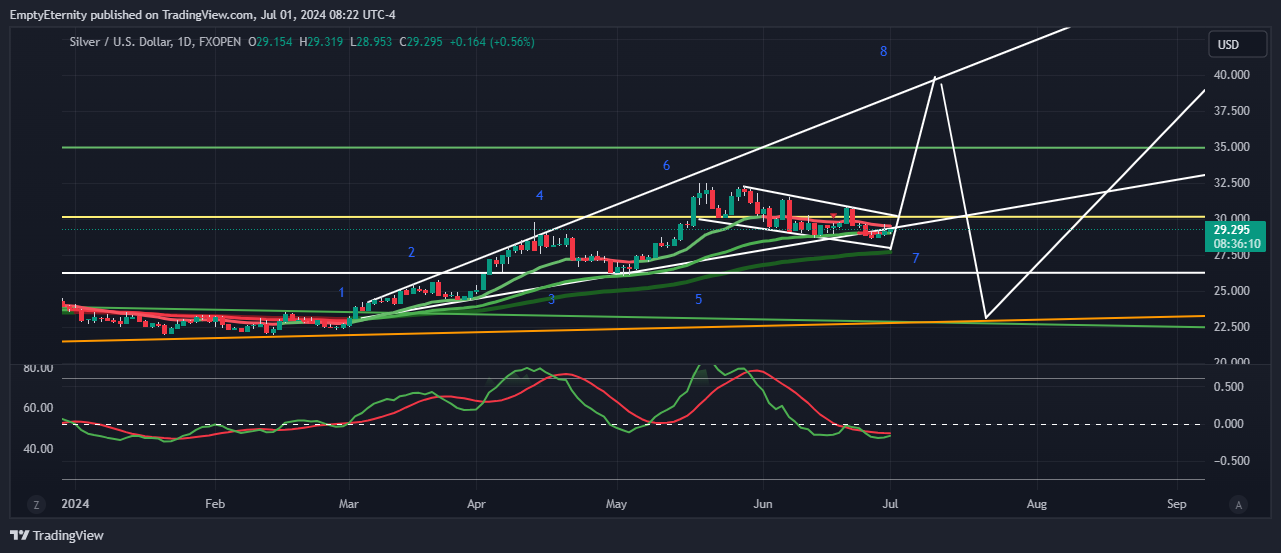Click the 0.000 indicator scale label
Viewport: 1281px width, 553px height.
tap(1229, 424)
